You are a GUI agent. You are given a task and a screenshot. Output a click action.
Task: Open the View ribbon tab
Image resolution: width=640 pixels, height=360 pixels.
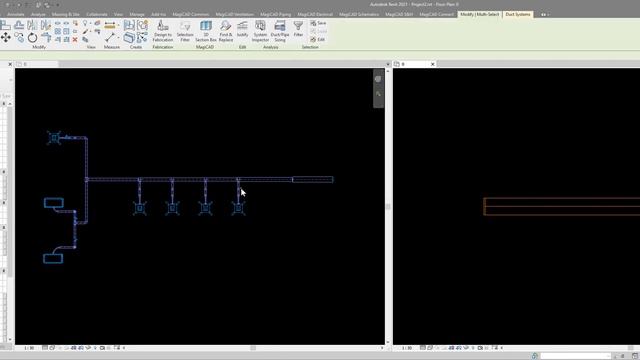tap(118, 14)
